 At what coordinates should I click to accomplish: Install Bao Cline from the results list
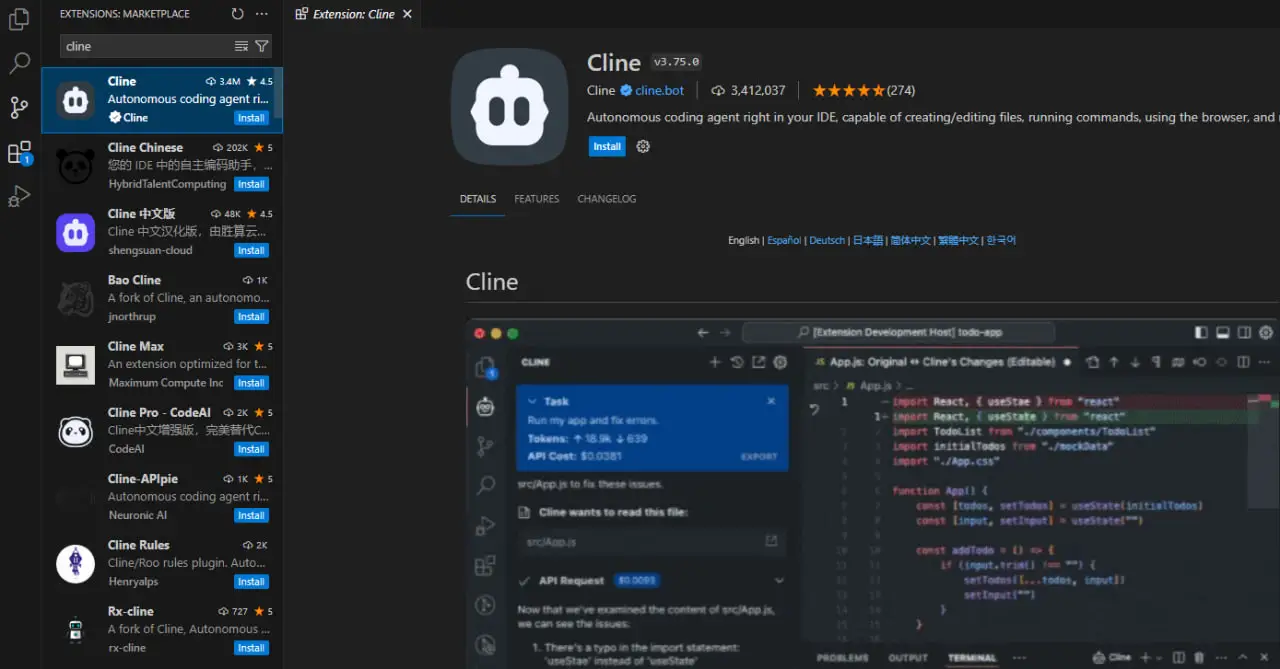click(x=251, y=317)
